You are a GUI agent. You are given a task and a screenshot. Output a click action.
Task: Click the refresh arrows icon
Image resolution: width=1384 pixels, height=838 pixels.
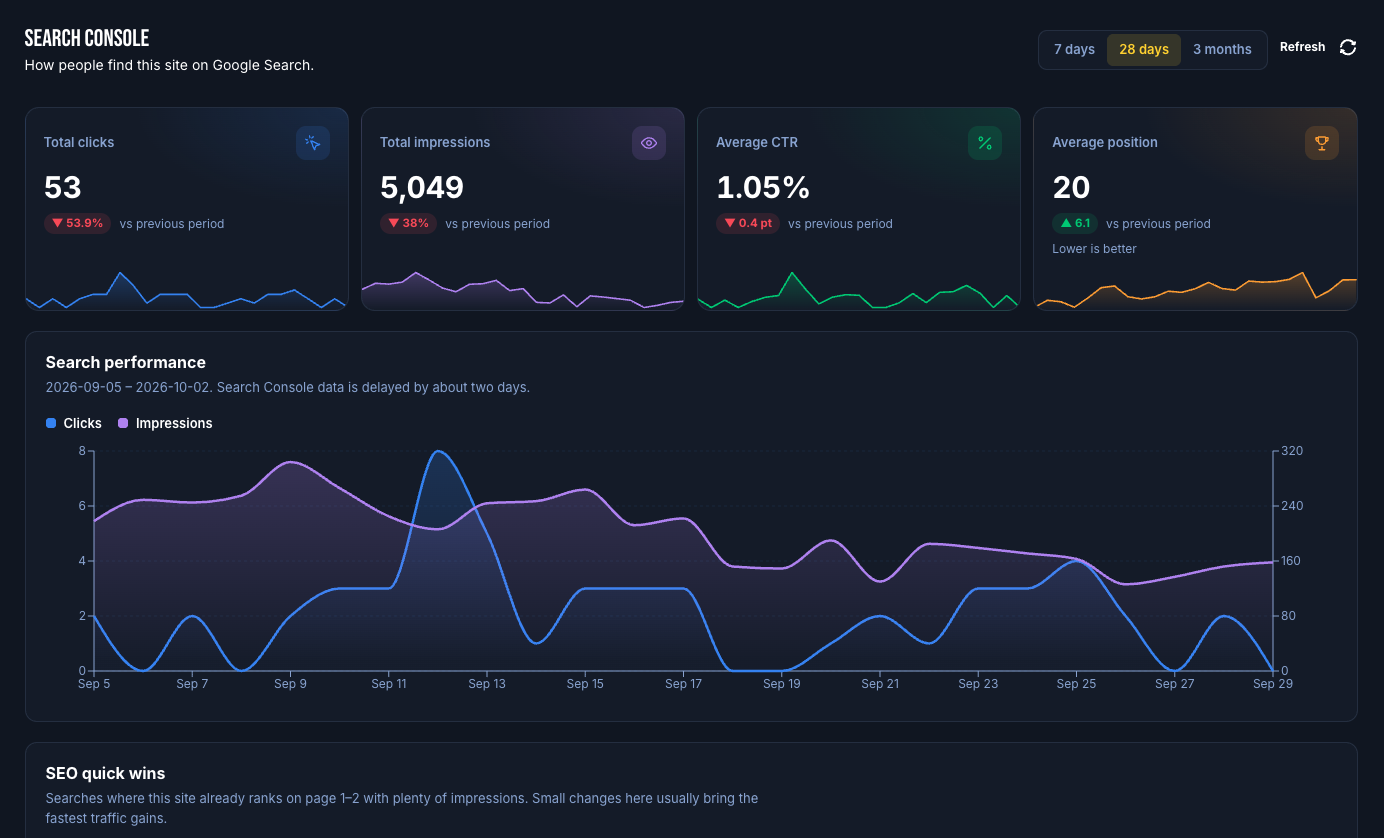tap(1348, 48)
